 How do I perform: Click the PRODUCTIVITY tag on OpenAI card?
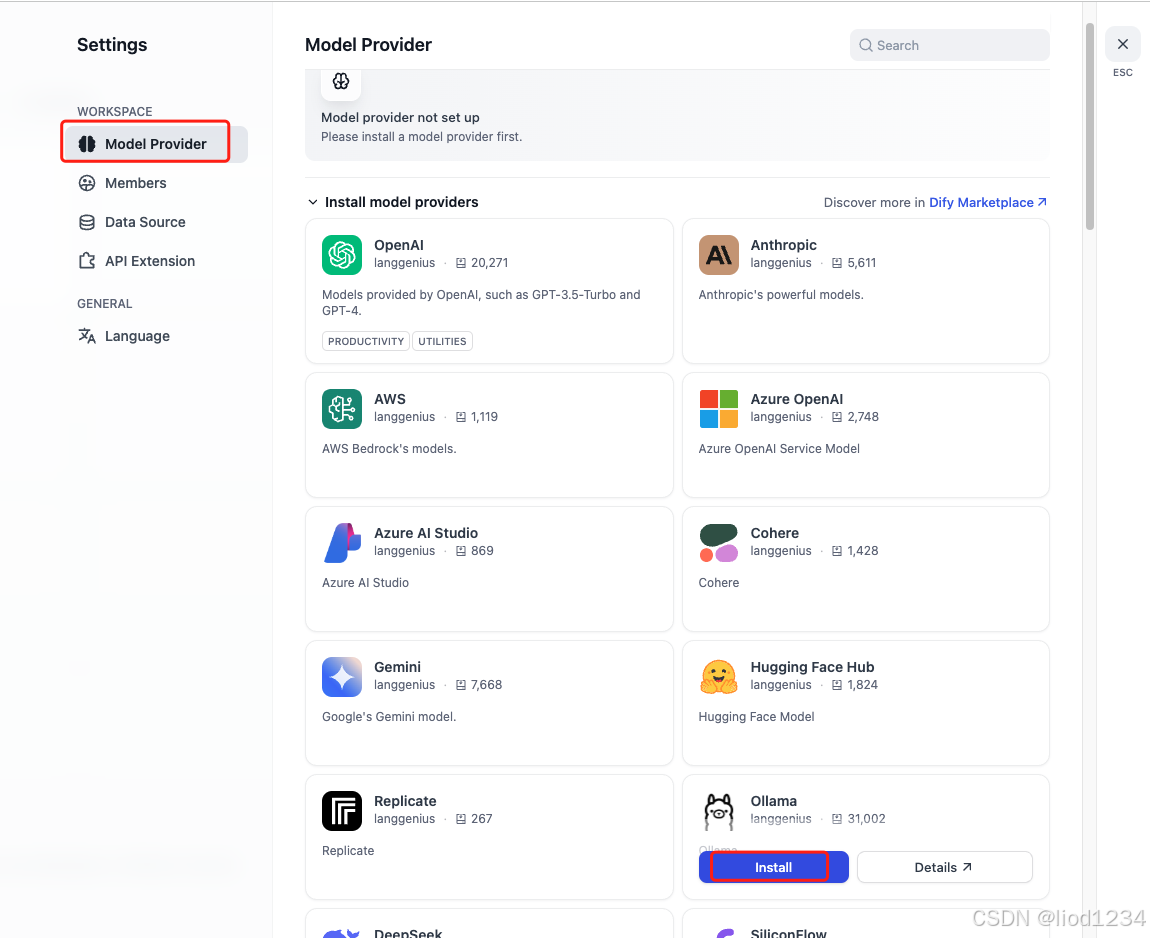tap(366, 342)
